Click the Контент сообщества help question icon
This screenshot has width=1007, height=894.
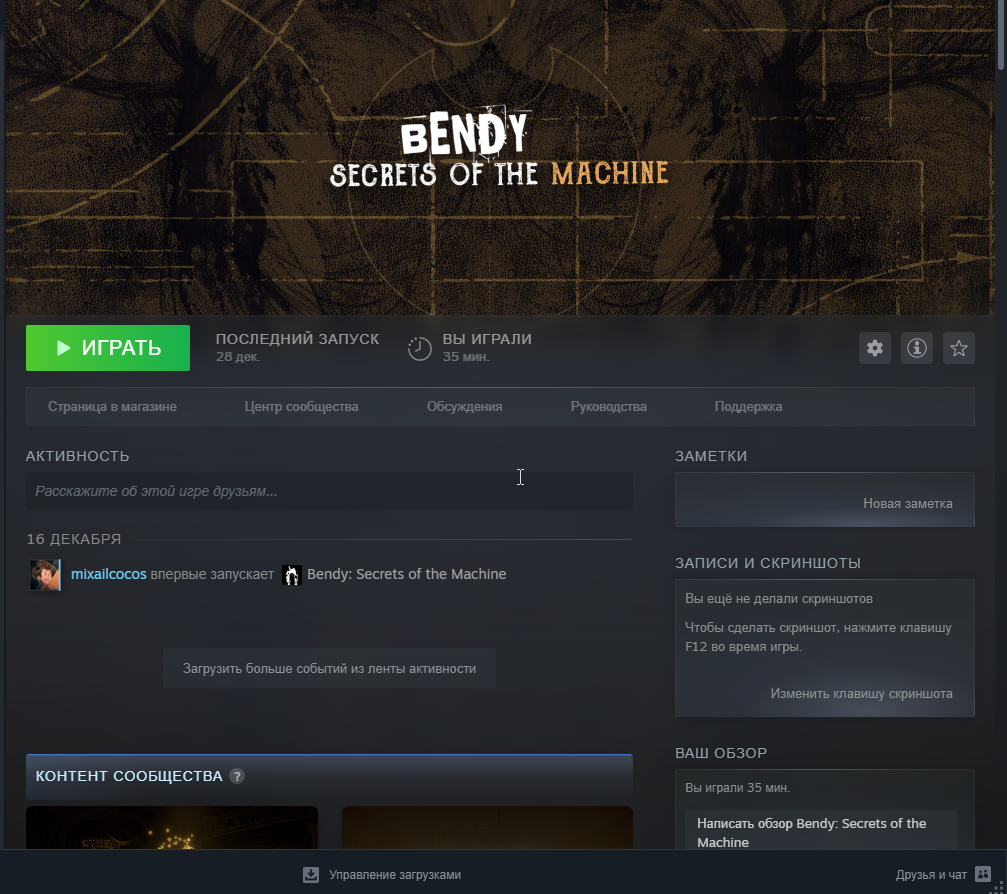point(237,776)
